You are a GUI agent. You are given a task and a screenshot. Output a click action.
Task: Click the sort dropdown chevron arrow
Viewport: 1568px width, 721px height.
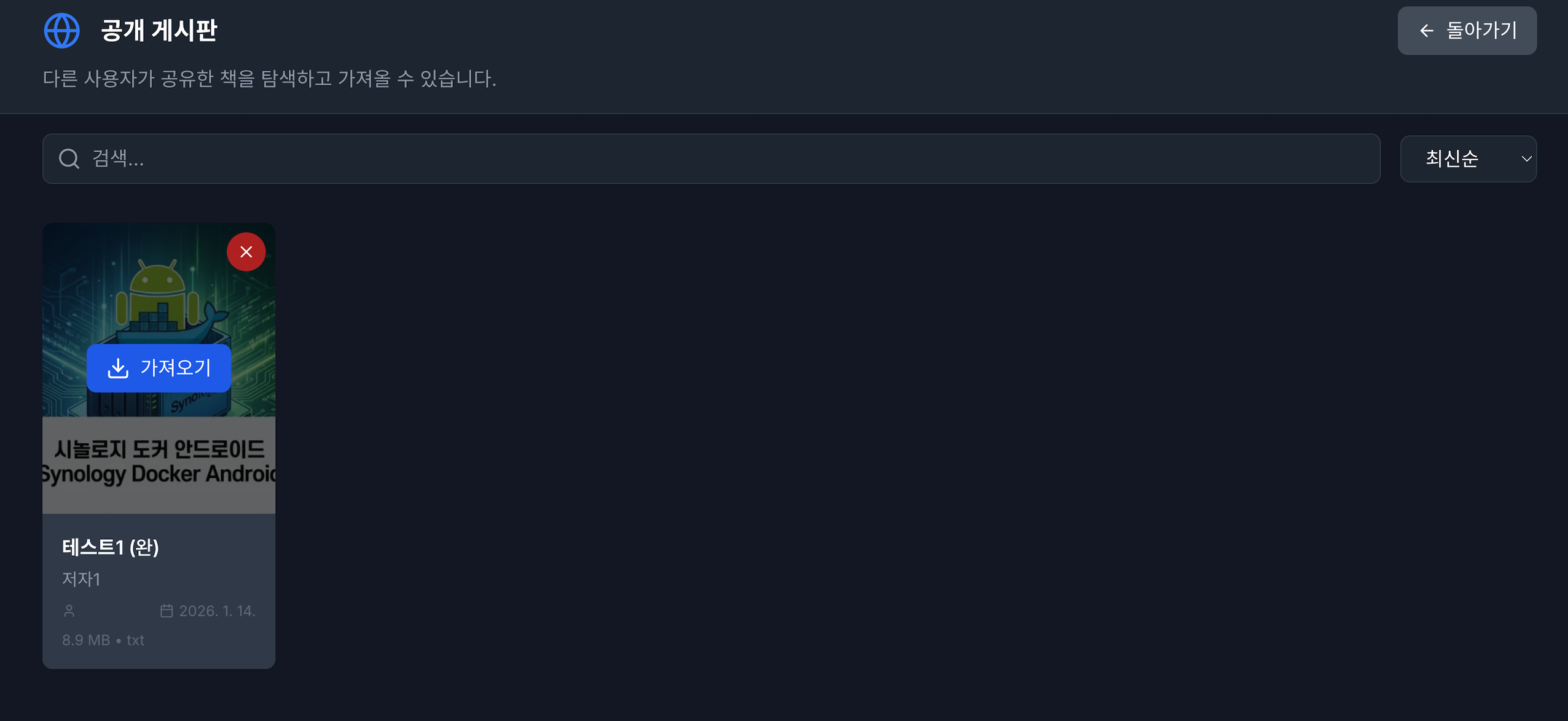1526,159
